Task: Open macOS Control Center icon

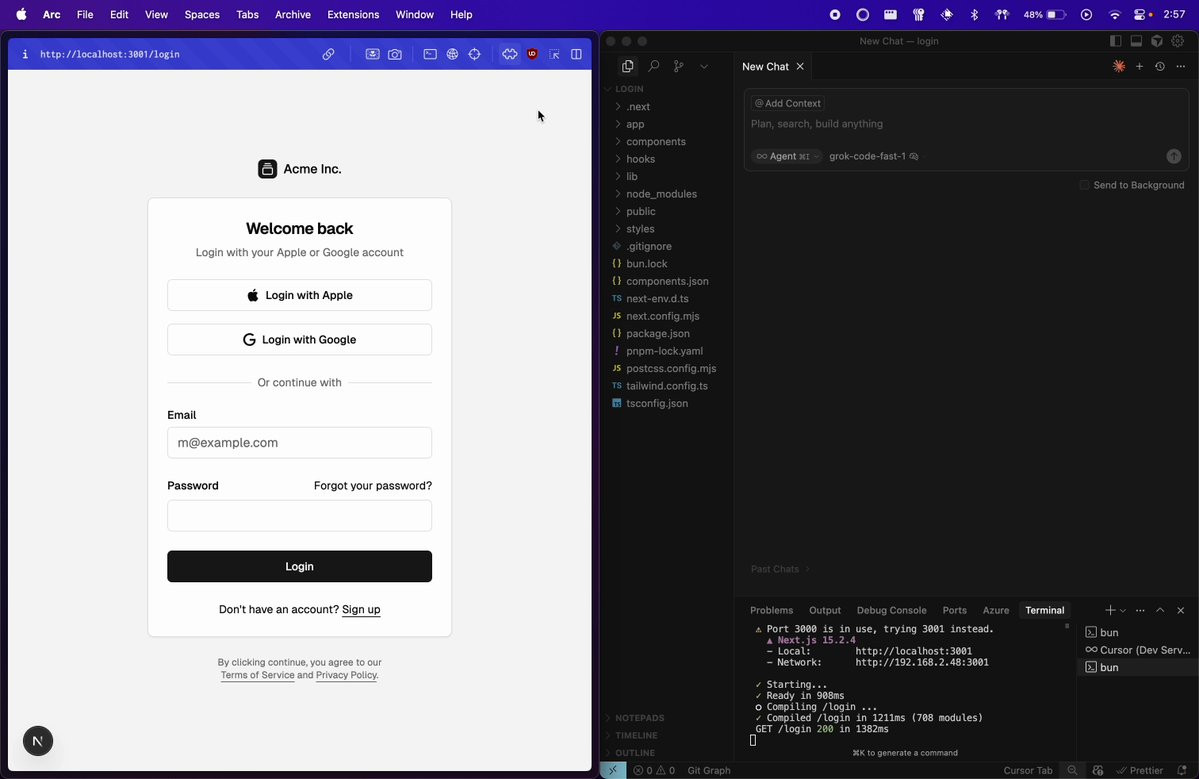Action: tap(1142, 15)
